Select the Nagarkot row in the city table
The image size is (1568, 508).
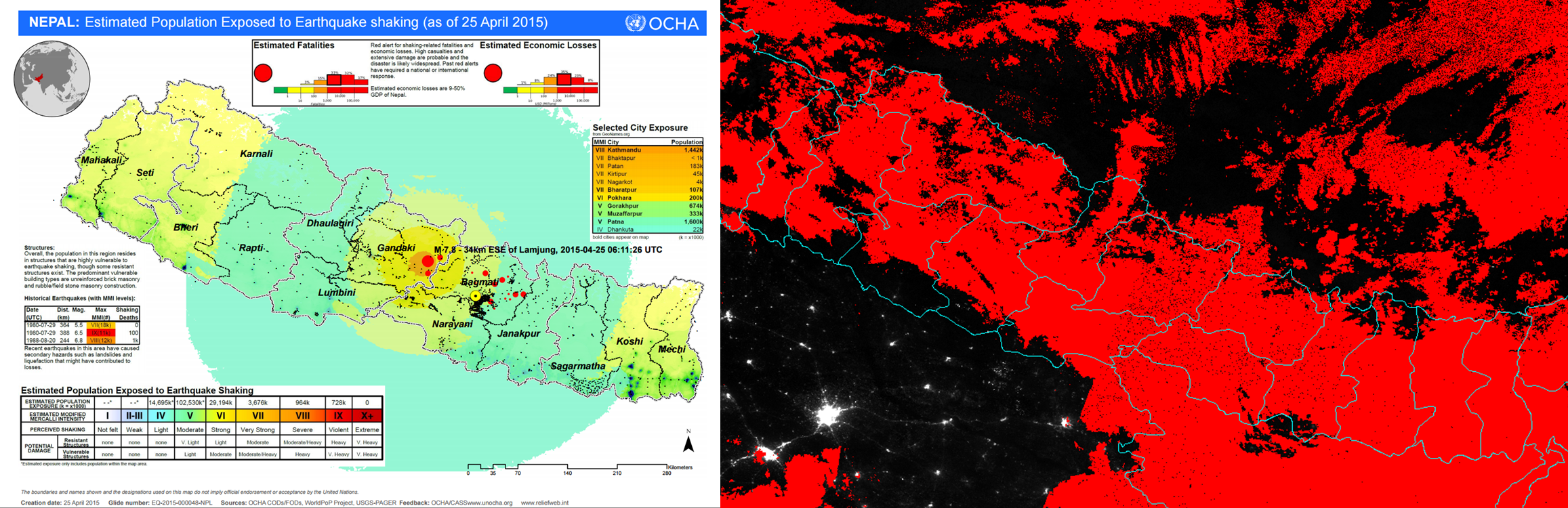pos(648,182)
